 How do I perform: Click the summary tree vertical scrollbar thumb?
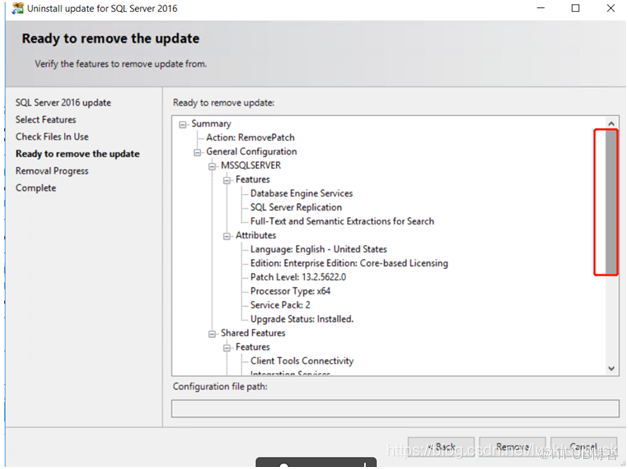[611, 202]
